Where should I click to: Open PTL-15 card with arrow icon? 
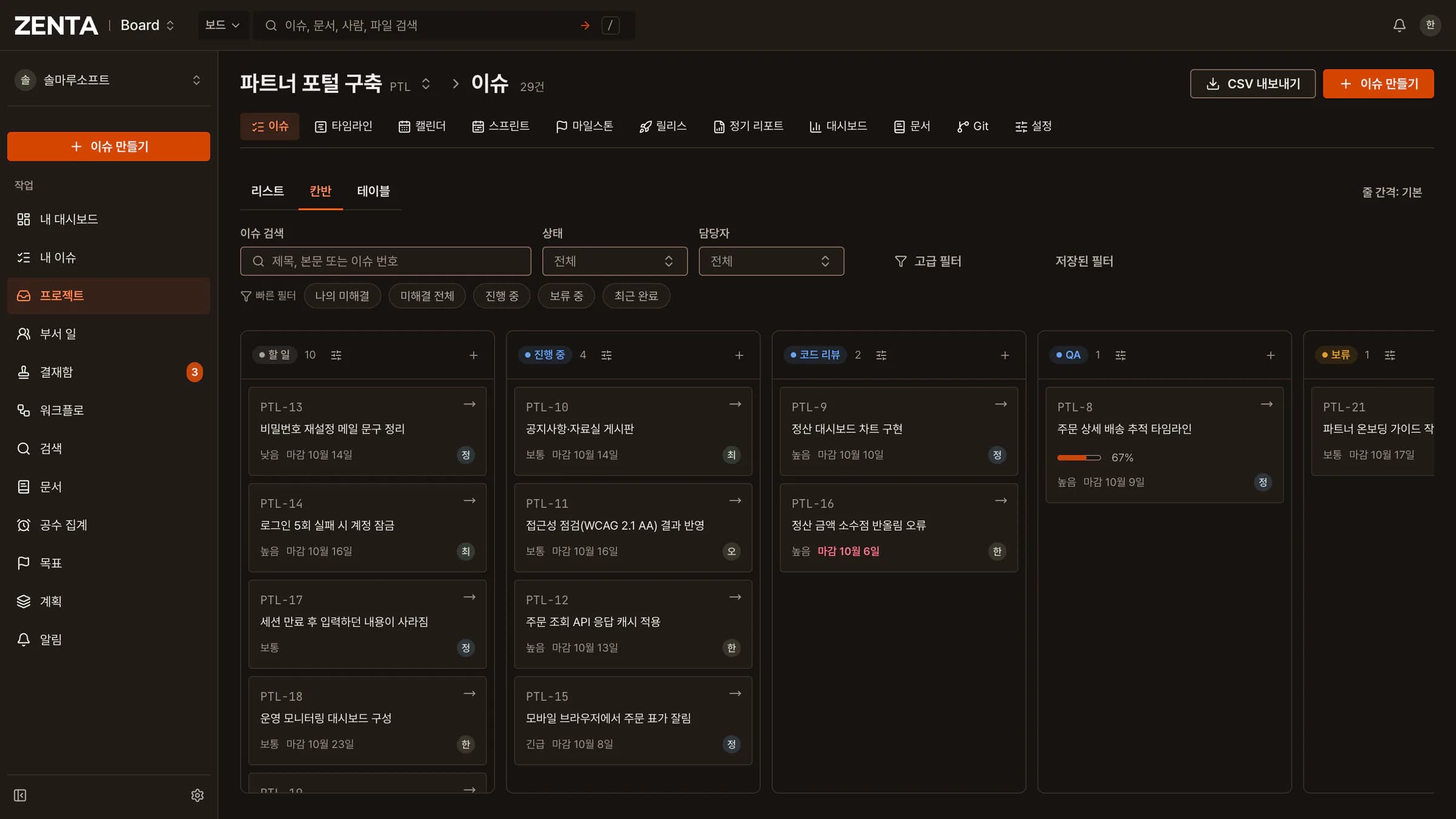735,693
